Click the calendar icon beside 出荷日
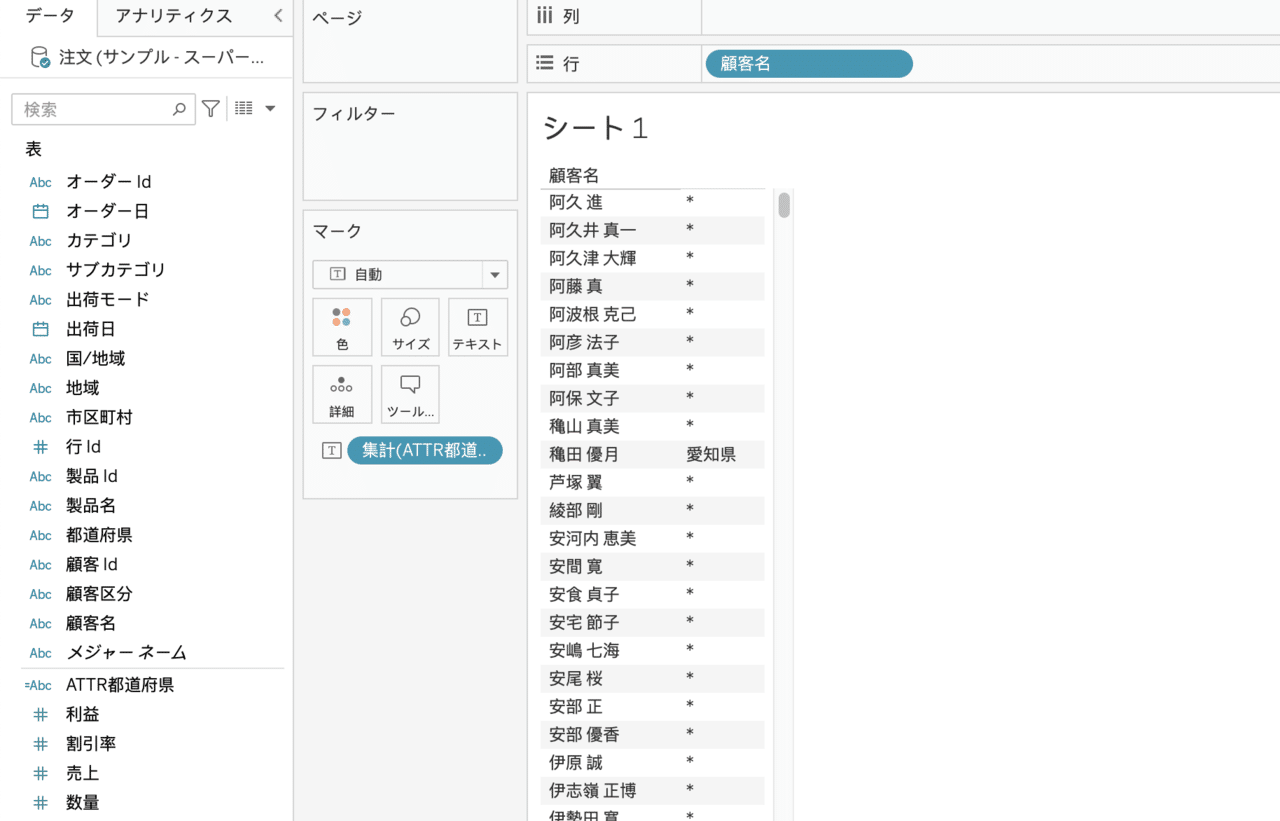1280x821 pixels. (x=41, y=329)
